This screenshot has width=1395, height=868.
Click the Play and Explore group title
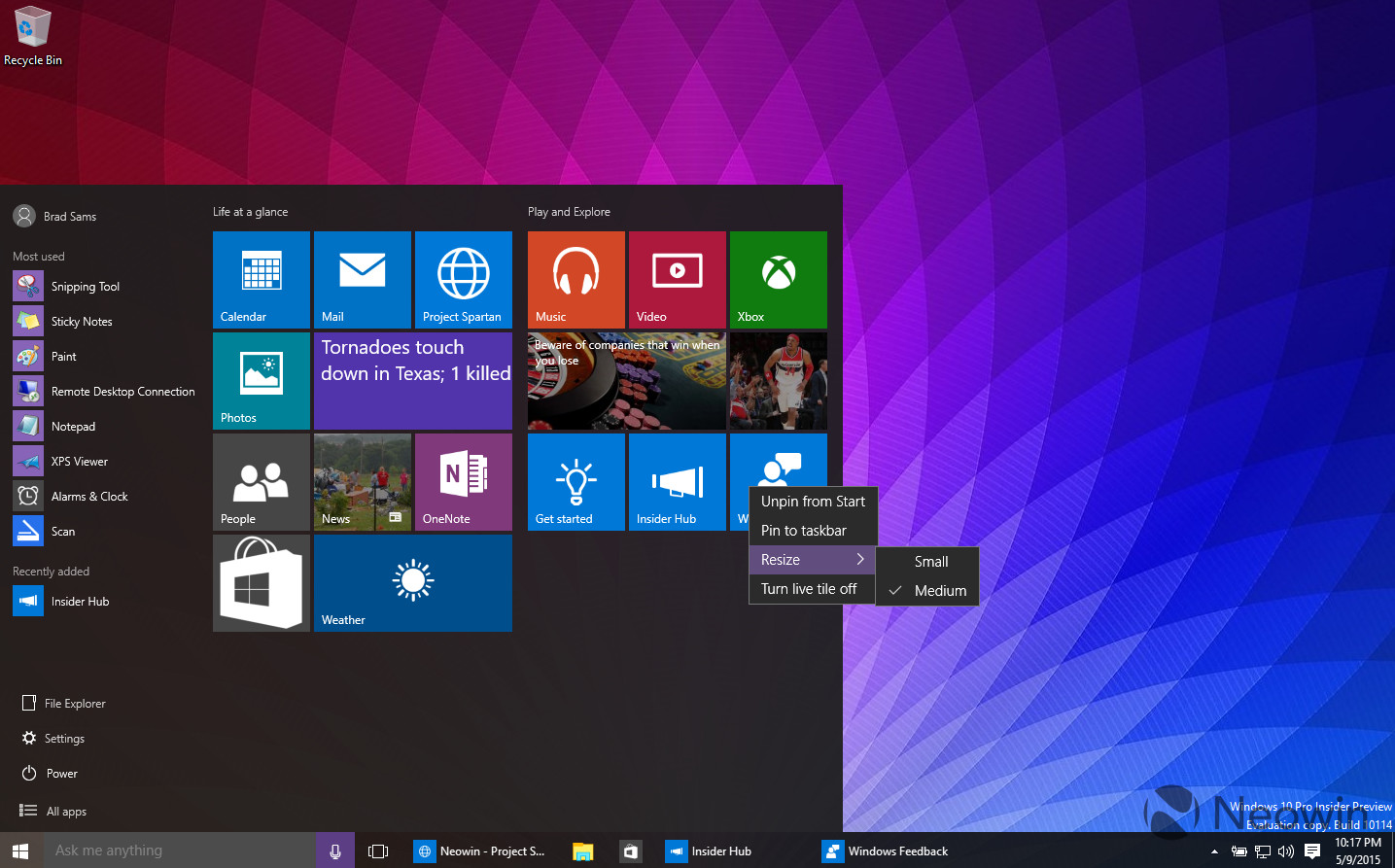[569, 212]
